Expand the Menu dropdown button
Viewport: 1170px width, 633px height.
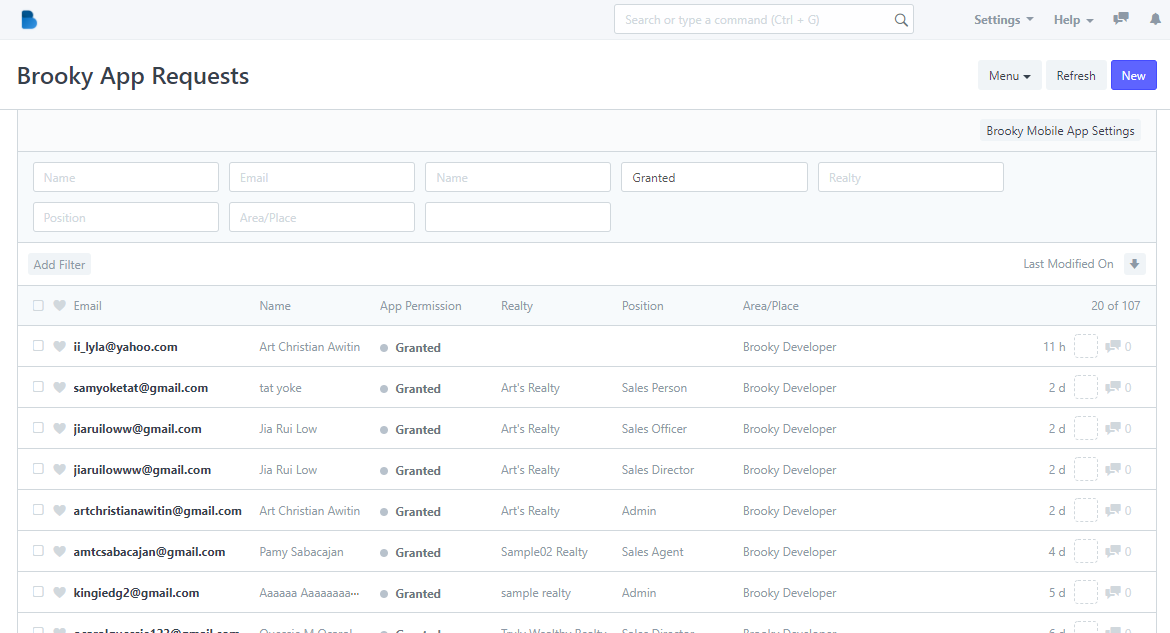(x=1010, y=75)
